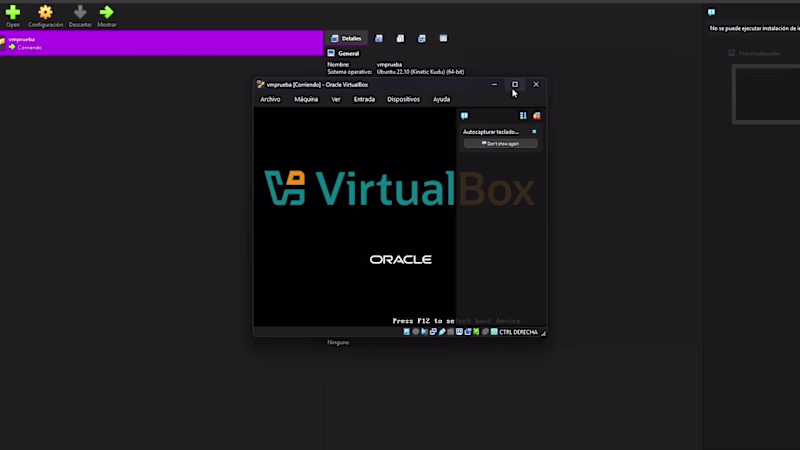Viewport: 800px width, 450px height.
Task: Click the Descartar down-arrow icon
Action: [x=80, y=12]
